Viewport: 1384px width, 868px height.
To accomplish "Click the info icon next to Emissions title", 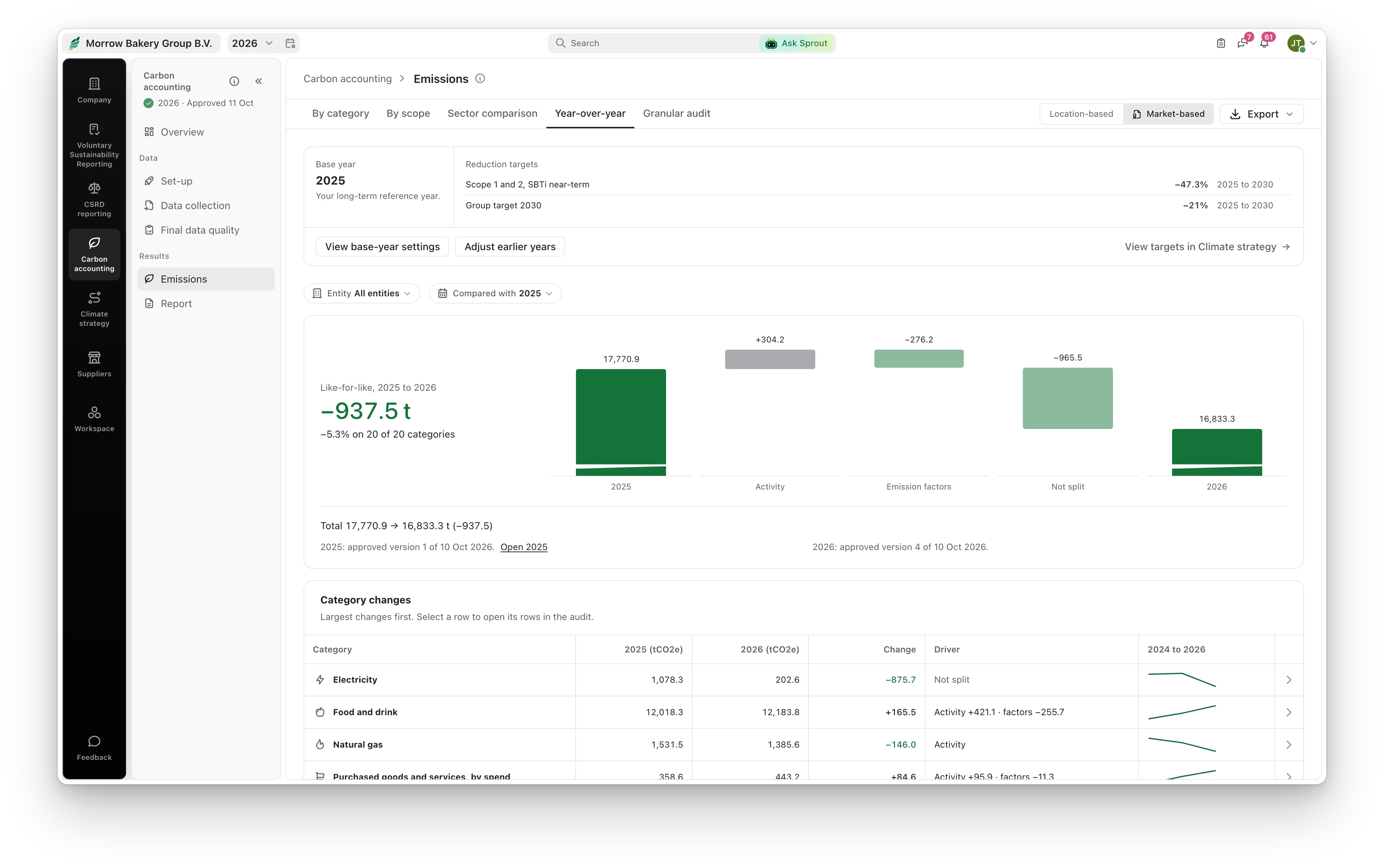I will coord(480,79).
